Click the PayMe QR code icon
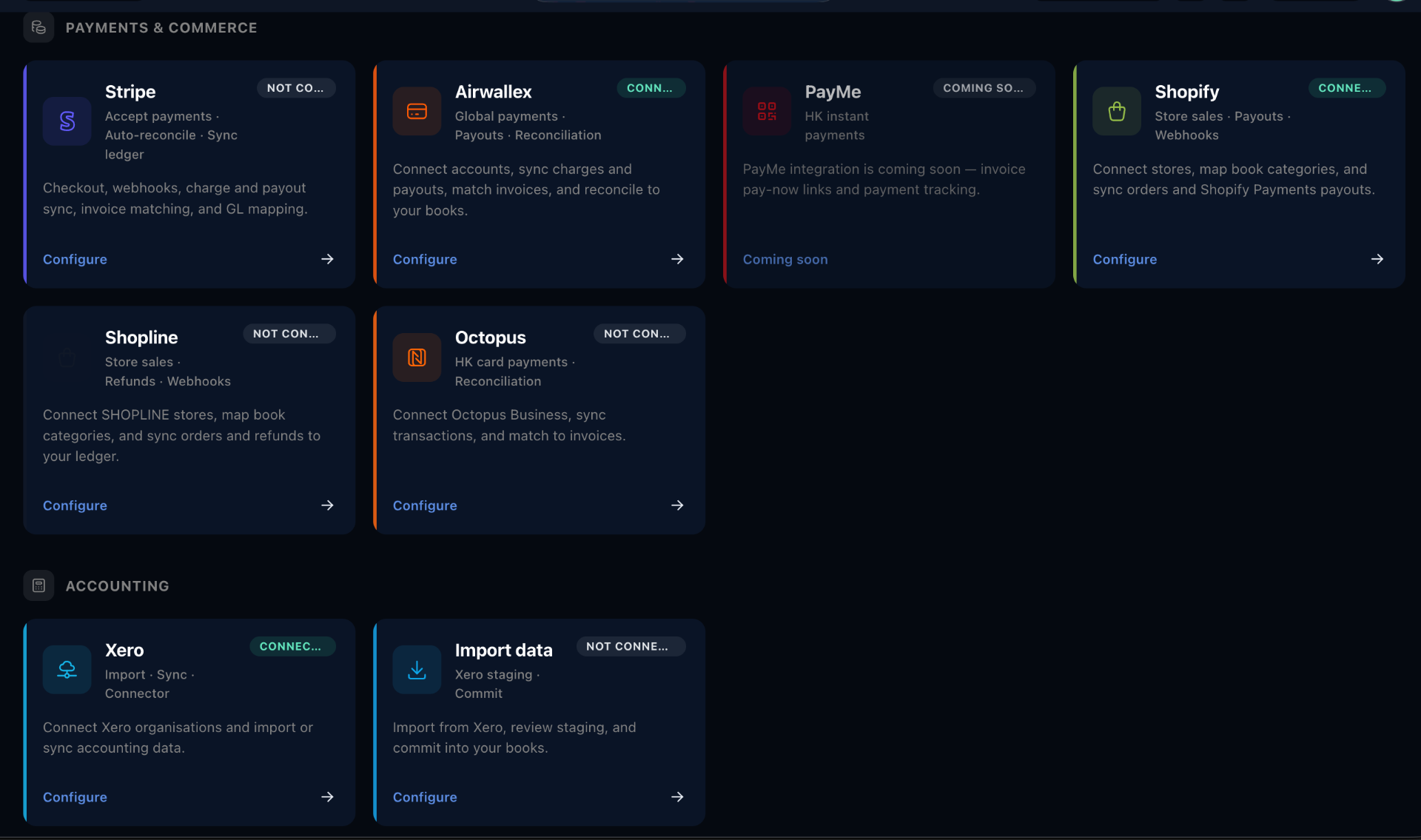 [767, 111]
